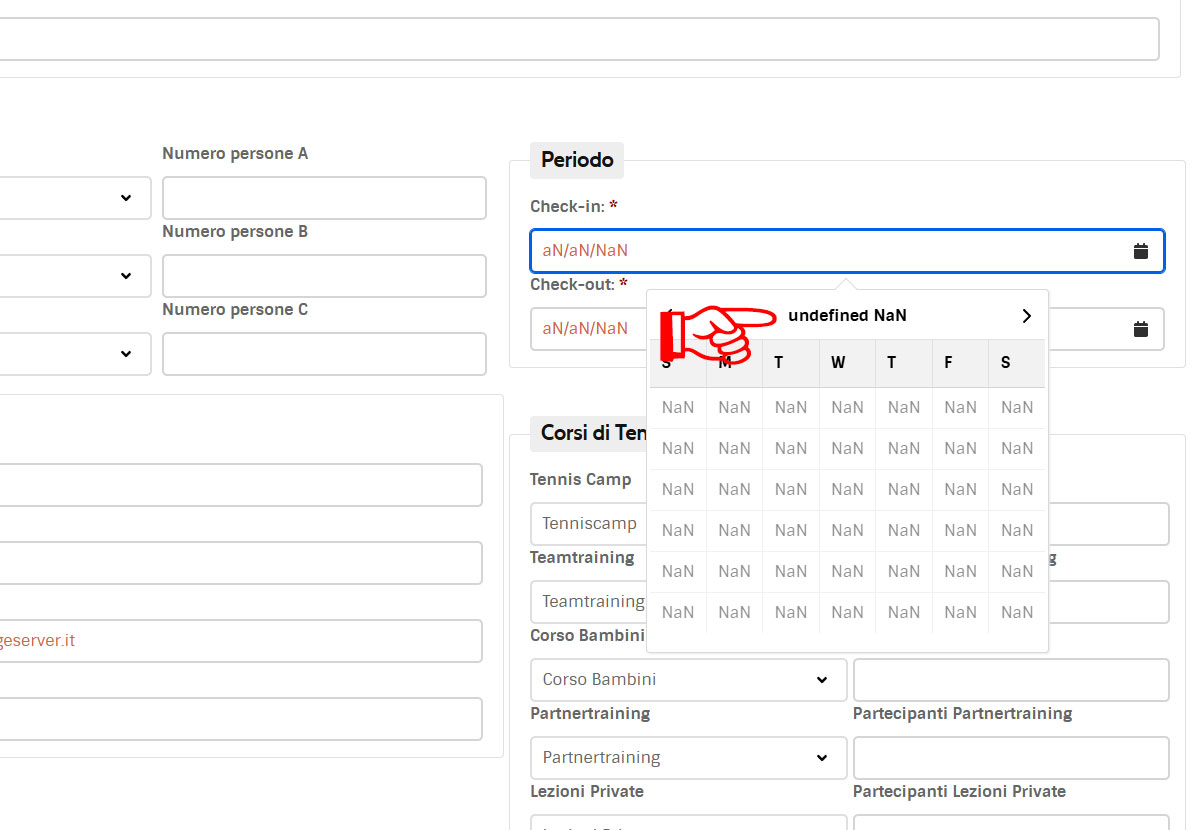The width and height of the screenshot is (1200, 830).
Task: Focus the Numero persone A field
Action: point(324,198)
